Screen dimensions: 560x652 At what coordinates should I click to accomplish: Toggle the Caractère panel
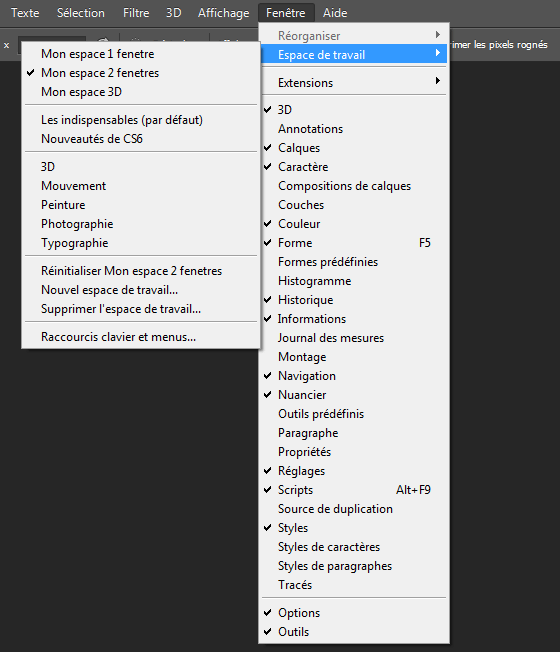tap(354, 166)
